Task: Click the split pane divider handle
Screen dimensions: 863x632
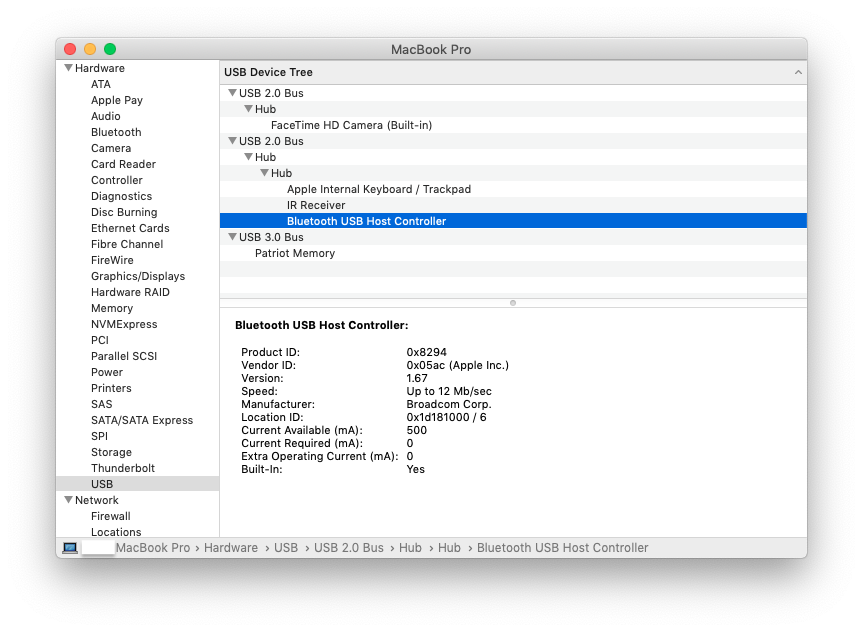Action: [x=513, y=302]
